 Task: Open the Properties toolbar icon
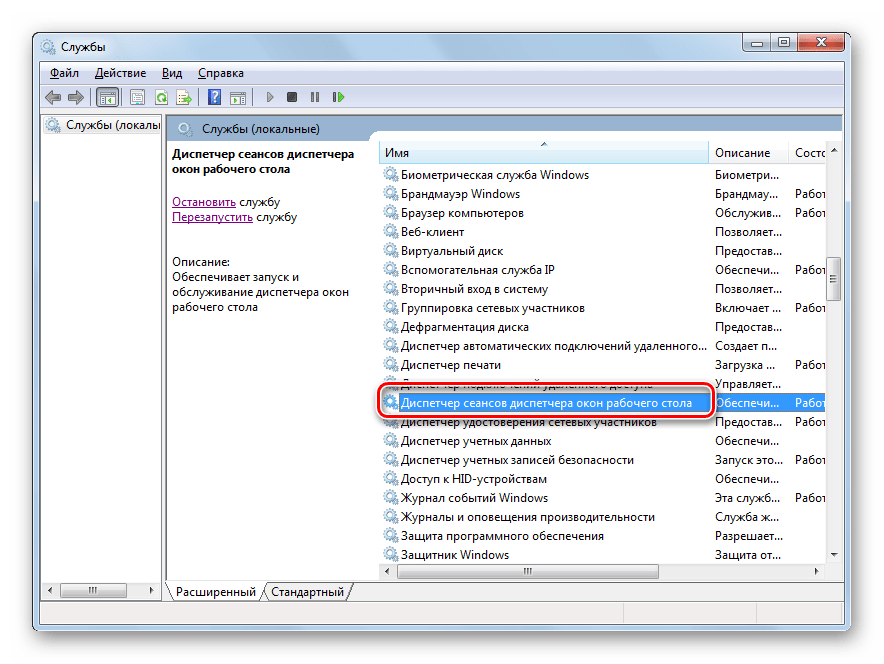pos(137,97)
